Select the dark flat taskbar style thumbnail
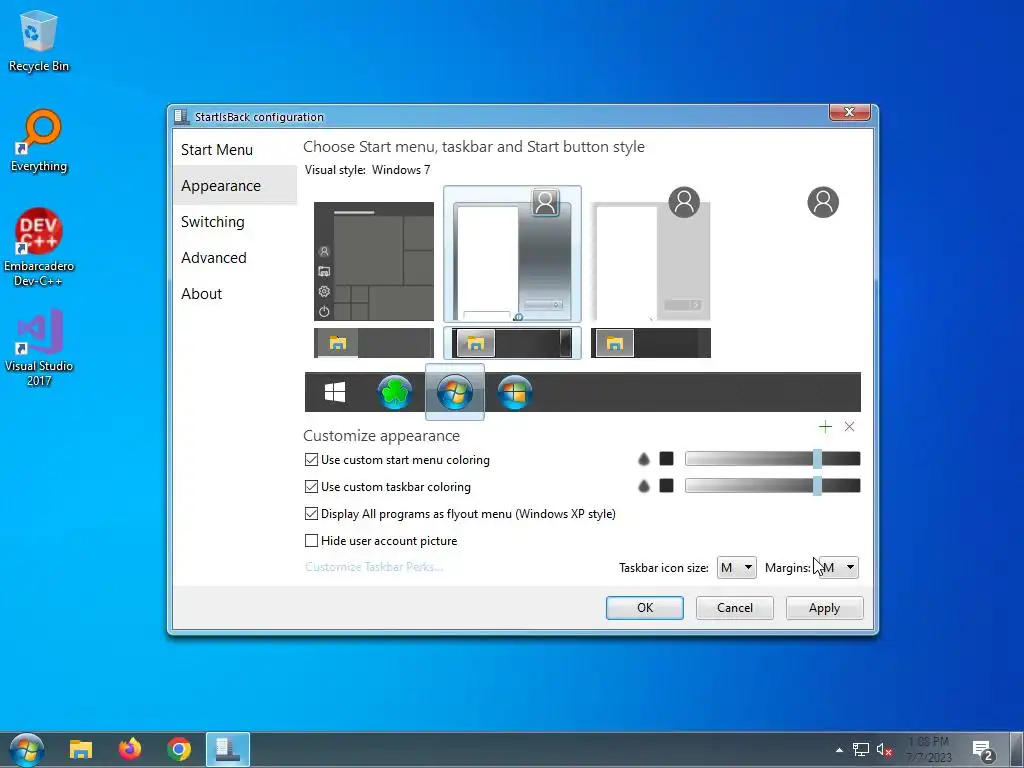 (374, 343)
